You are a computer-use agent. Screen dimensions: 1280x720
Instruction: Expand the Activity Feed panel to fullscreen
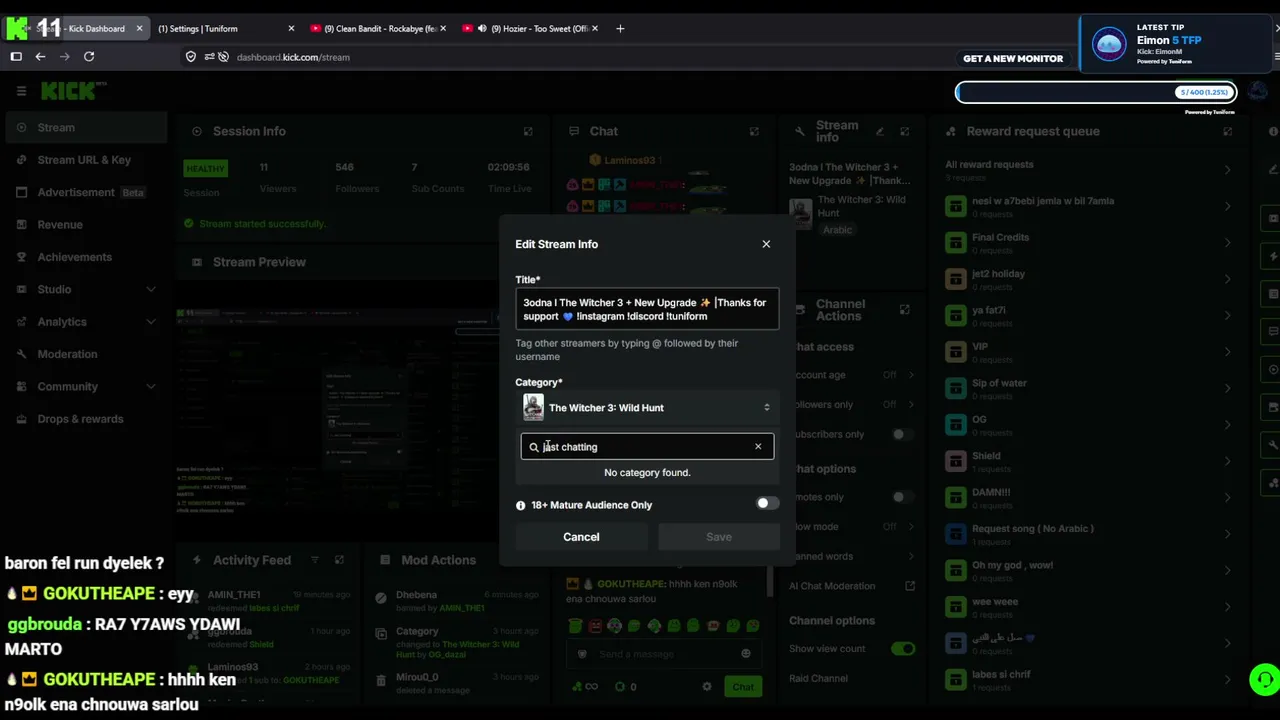coord(339,560)
